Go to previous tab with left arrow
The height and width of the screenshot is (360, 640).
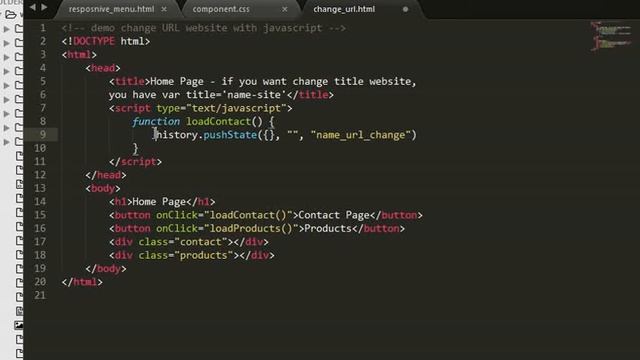[x=33, y=7]
